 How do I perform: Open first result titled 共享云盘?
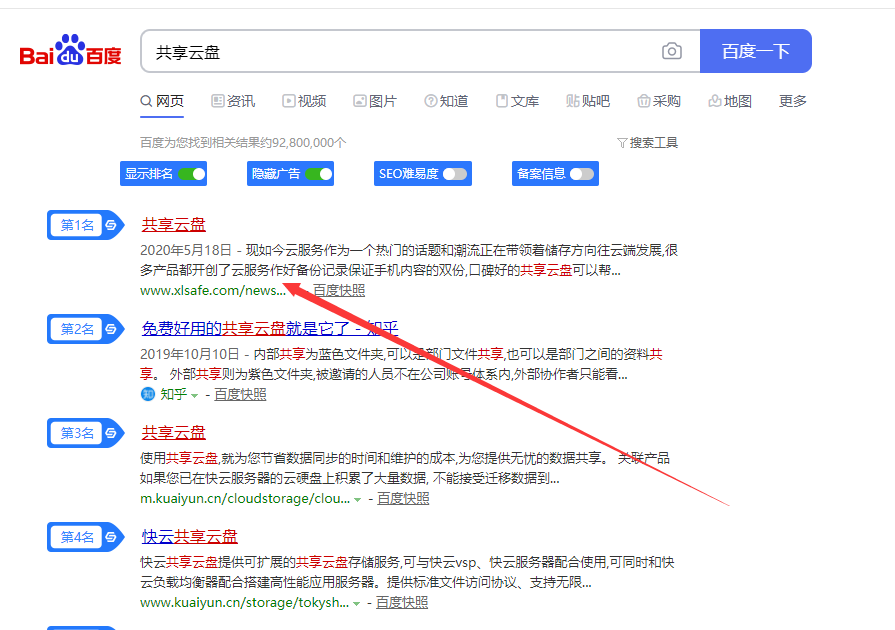(x=174, y=225)
